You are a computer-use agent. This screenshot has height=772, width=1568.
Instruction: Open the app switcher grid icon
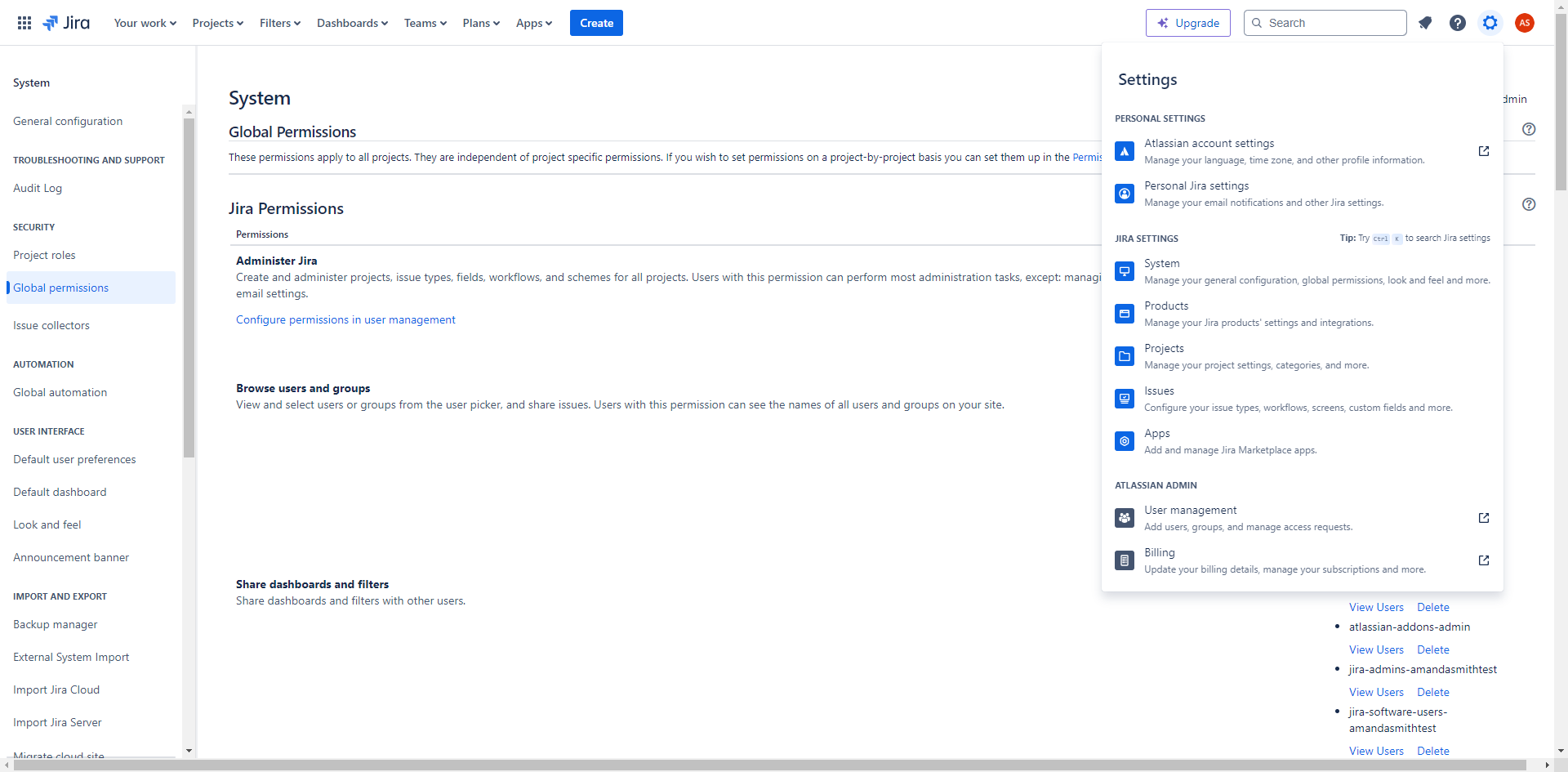[x=24, y=23]
